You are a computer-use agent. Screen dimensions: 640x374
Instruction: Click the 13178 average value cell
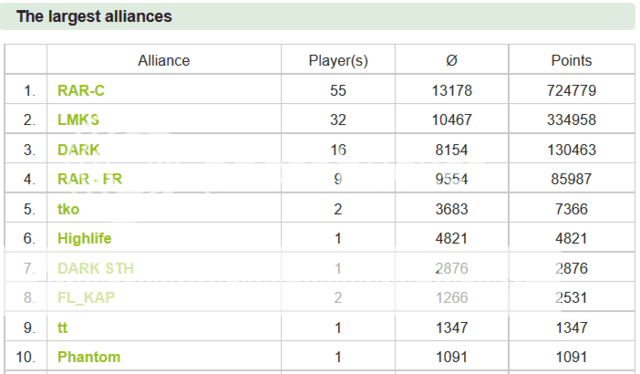pyautogui.click(x=452, y=90)
